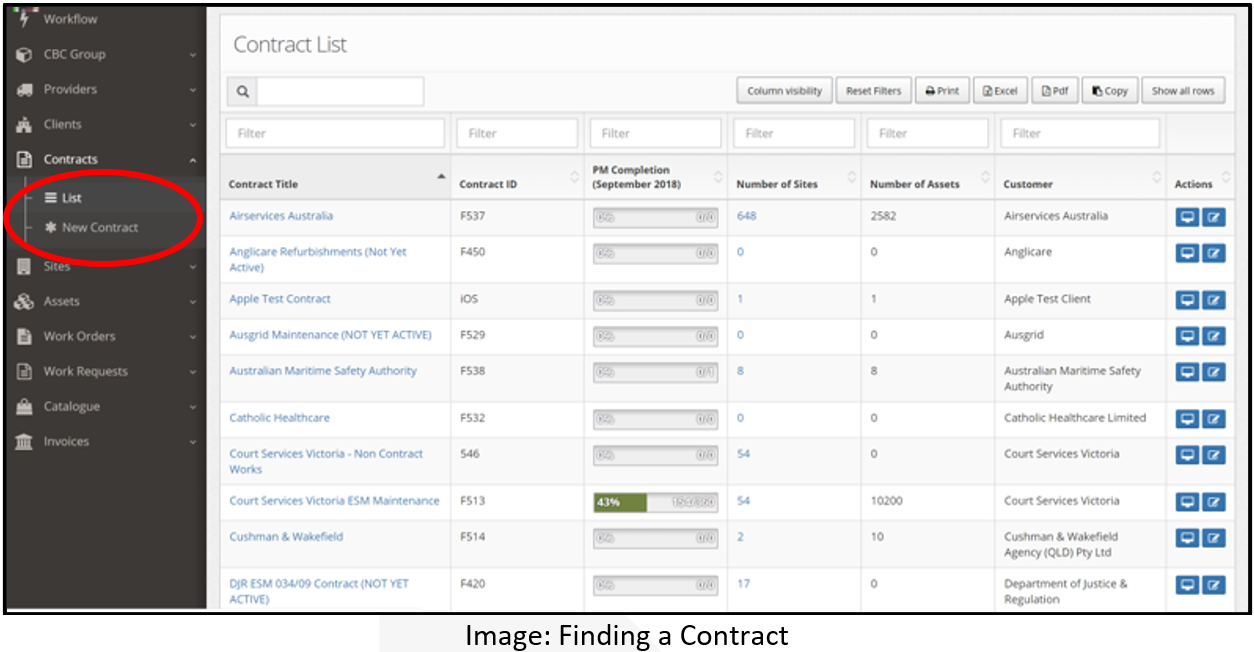Image resolution: width=1254 pixels, height=652 pixels.
Task: Click the Column visibility button
Action: tap(784, 91)
